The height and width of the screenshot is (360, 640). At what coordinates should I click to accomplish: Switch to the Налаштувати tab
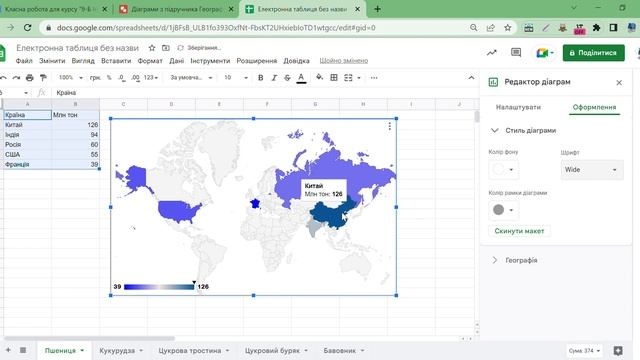click(518, 107)
